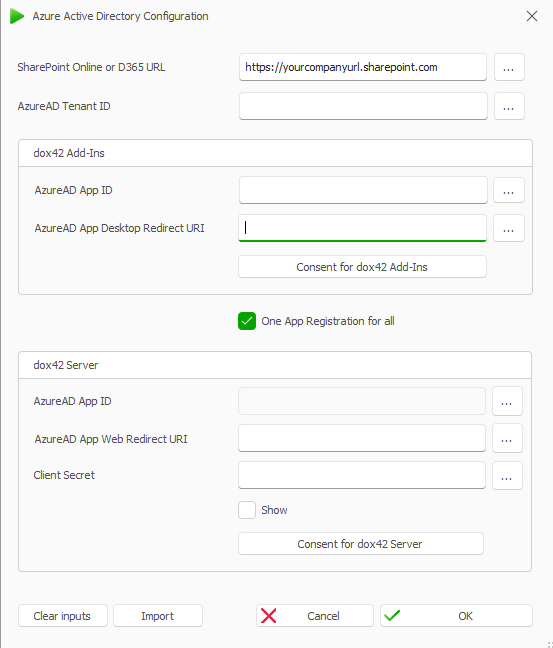Focus the AzureAD Tenant ID field
The image size is (553, 648).
click(x=363, y=106)
